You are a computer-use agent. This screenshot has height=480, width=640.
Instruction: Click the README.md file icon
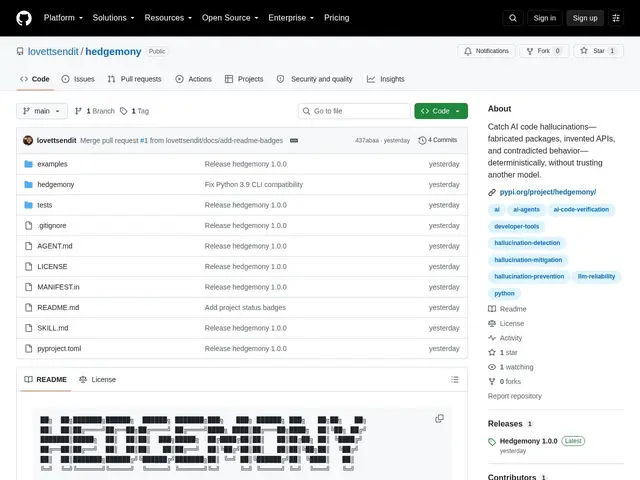click(x=29, y=307)
